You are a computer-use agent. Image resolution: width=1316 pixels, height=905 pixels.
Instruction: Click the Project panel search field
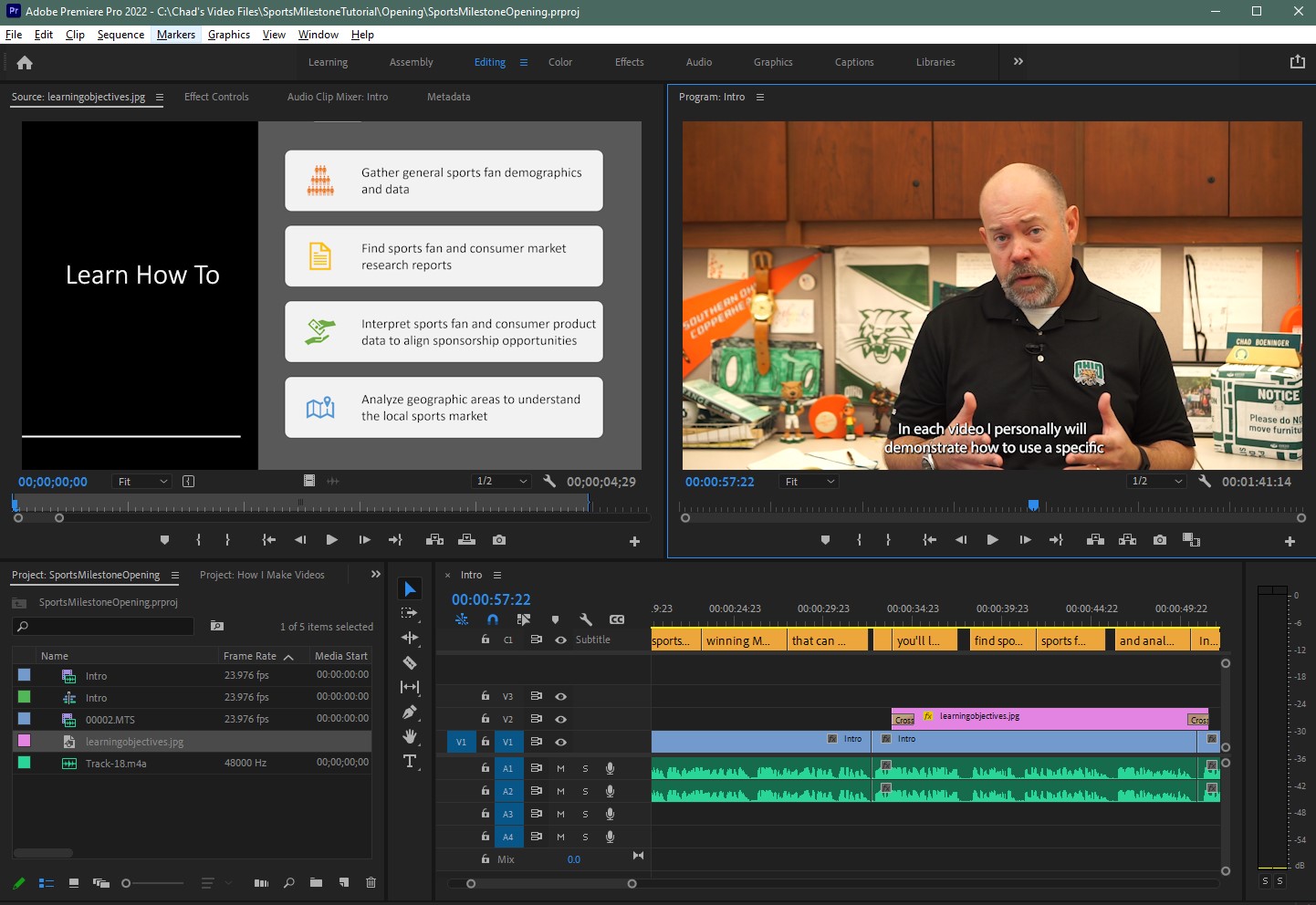click(x=103, y=626)
